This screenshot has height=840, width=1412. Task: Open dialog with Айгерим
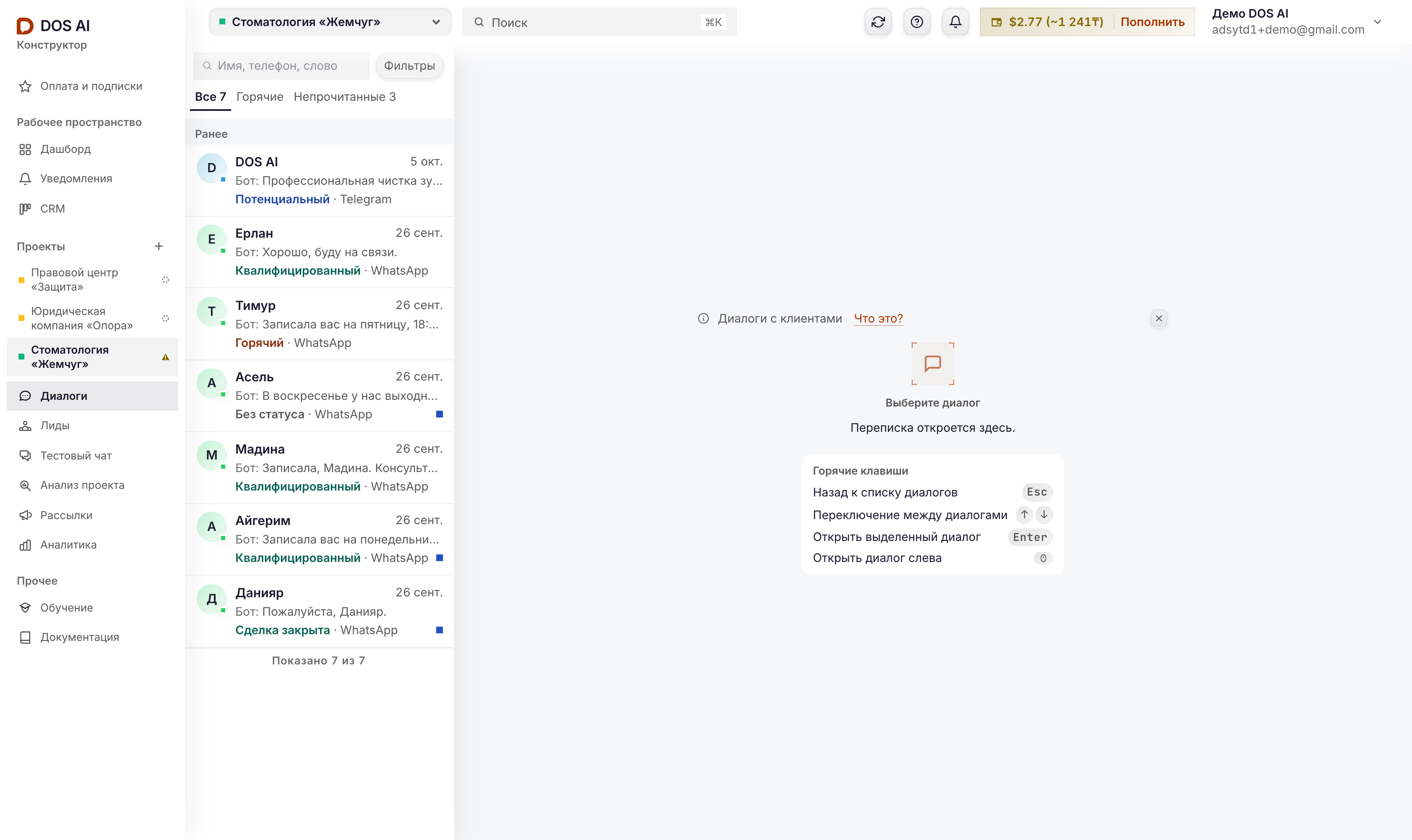319,539
